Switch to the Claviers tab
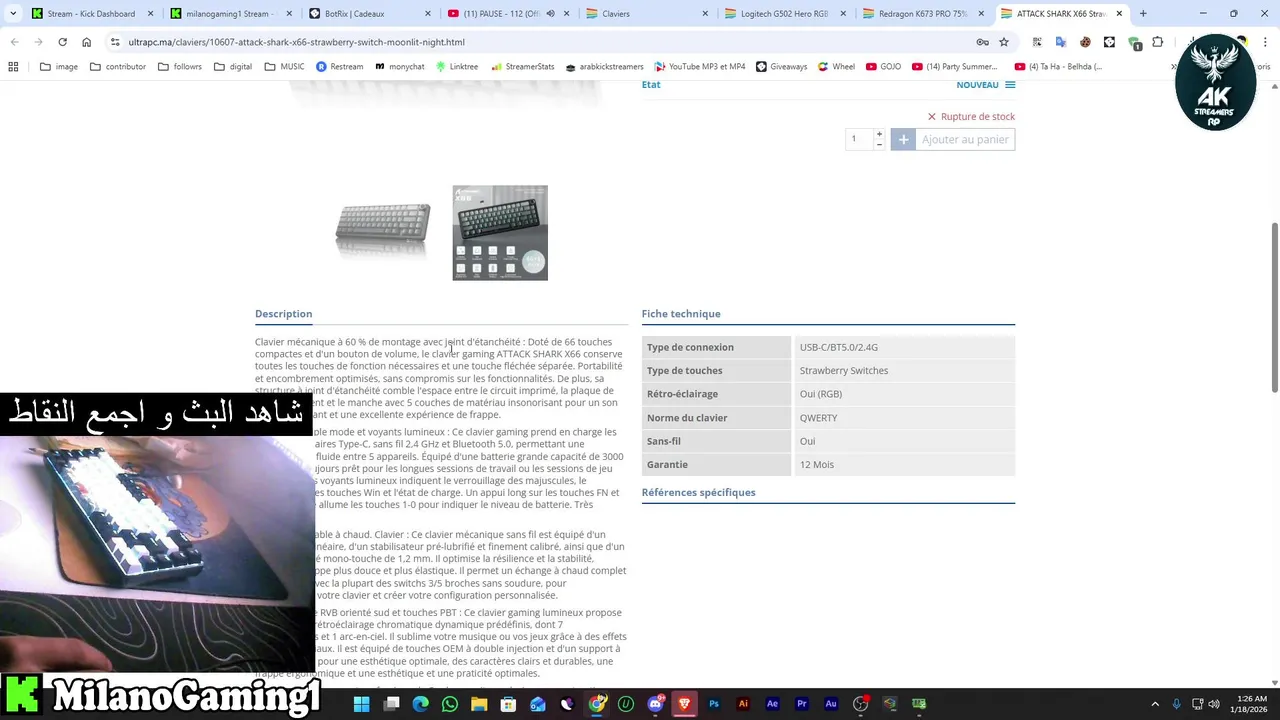The width and height of the screenshot is (1280, 720). 645,13
